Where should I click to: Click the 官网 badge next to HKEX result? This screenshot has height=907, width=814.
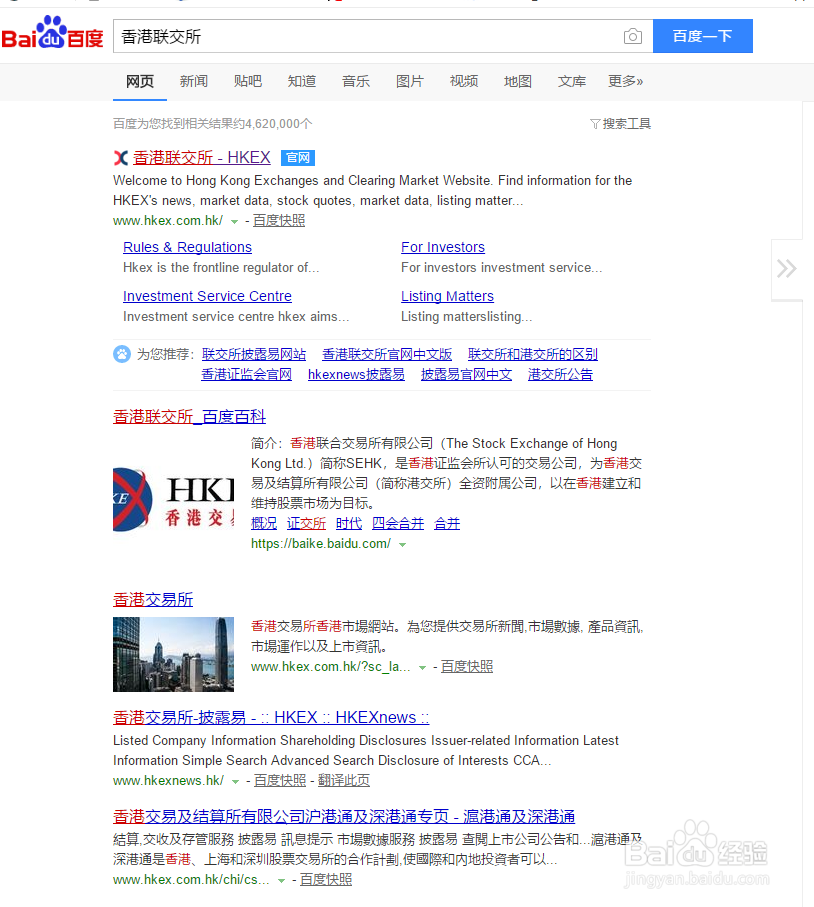(x=297, y=157)
